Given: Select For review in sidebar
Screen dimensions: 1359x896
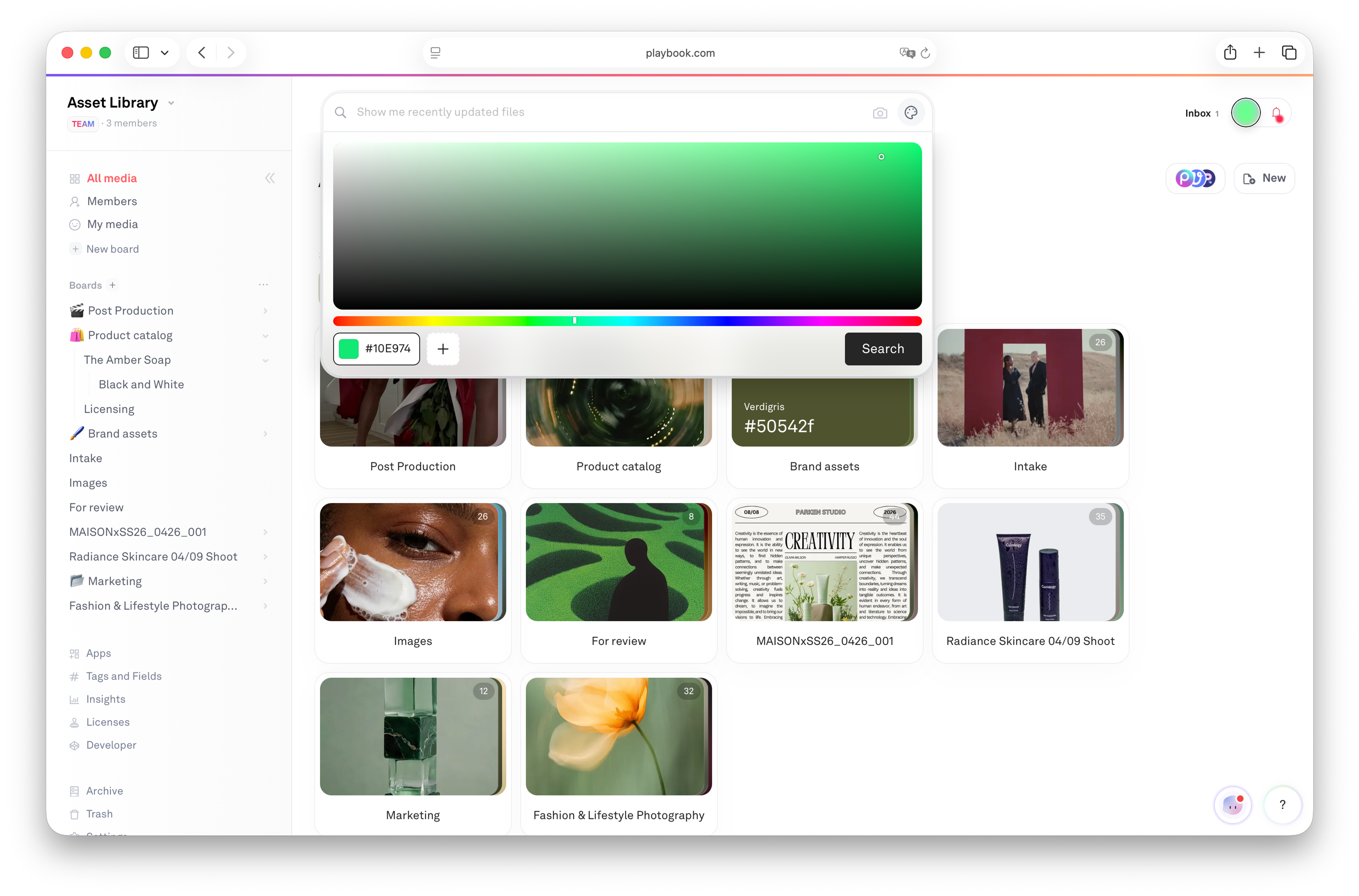Looking at the screenshot, I should click(x=96, y=508).
